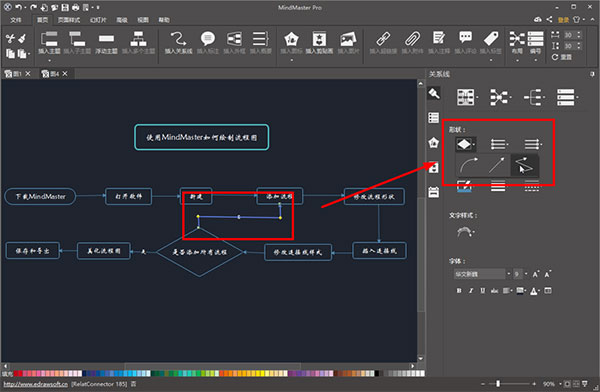Screen dimensions: 600x392
Task: Select the straight arrow relationship line shape
Action: 496,165
